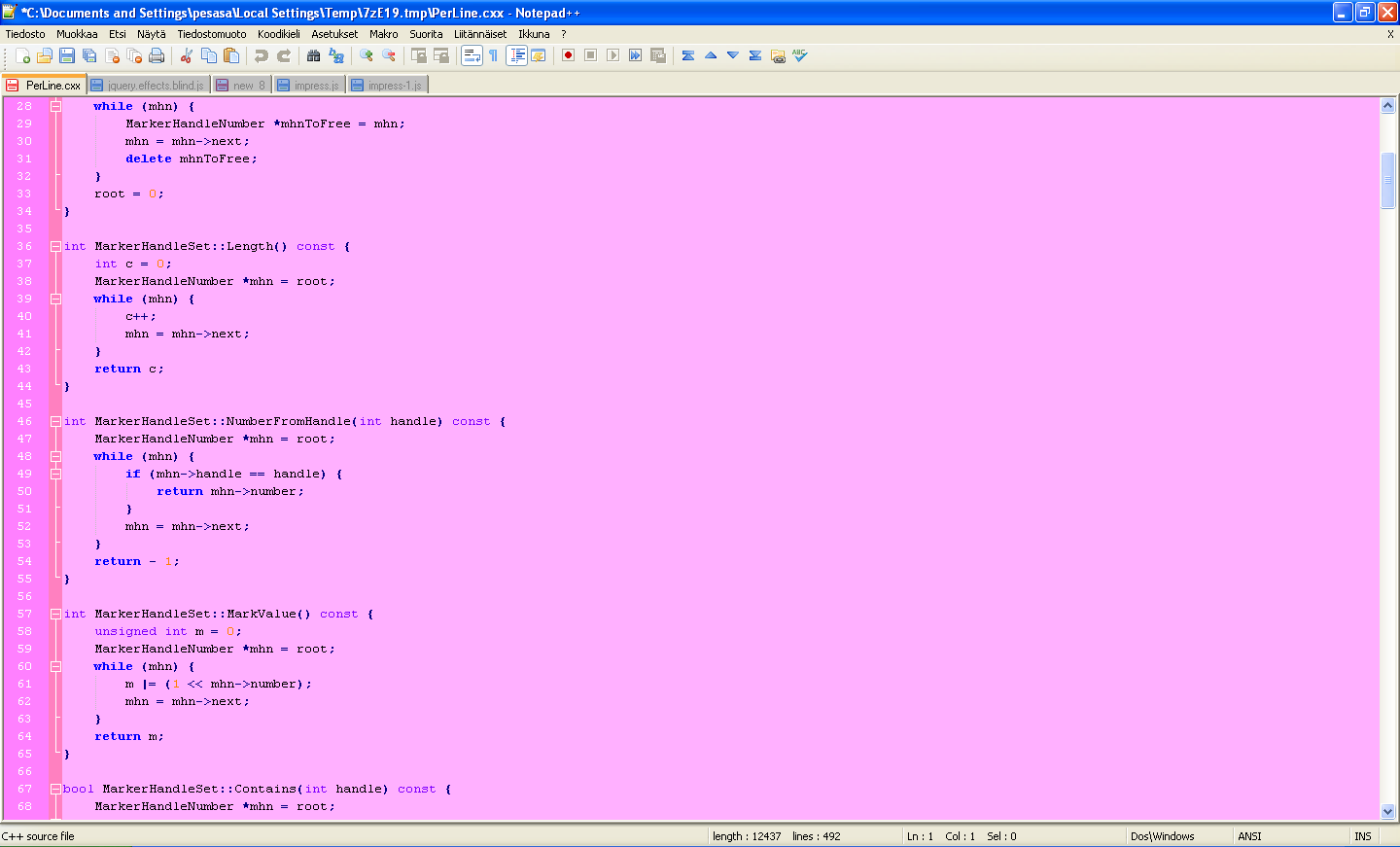Stop macro recording icon
Viewport: 1400px width, 847px height.
pos(590,55)
